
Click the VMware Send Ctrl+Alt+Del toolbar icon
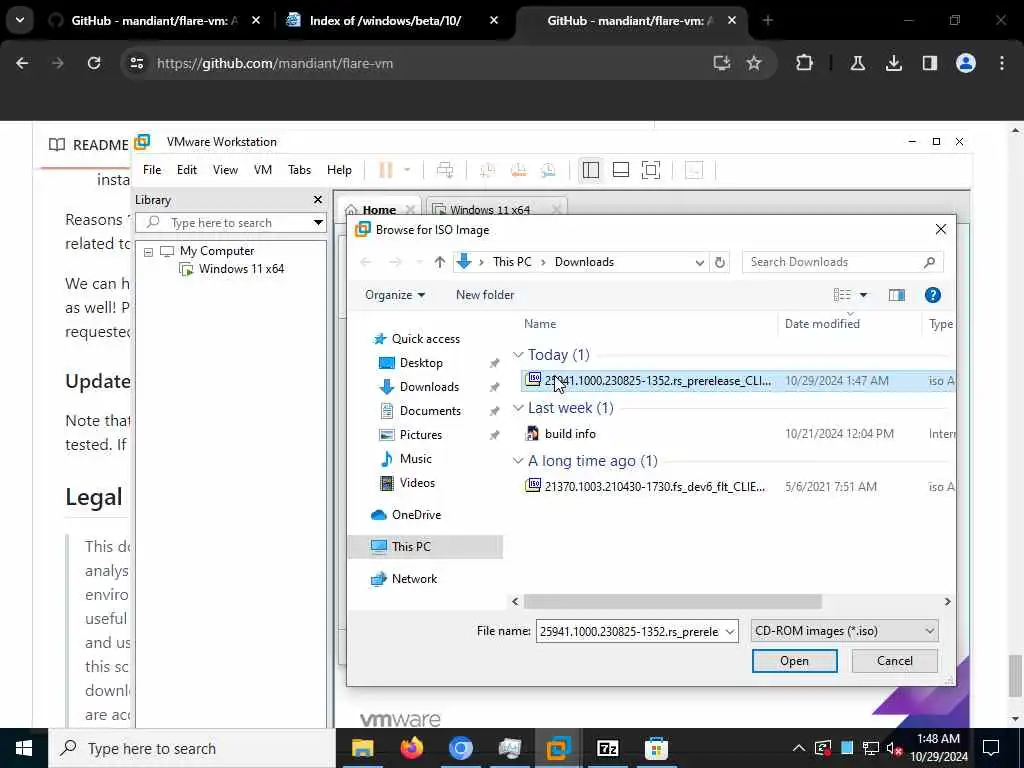click(445, 170)
